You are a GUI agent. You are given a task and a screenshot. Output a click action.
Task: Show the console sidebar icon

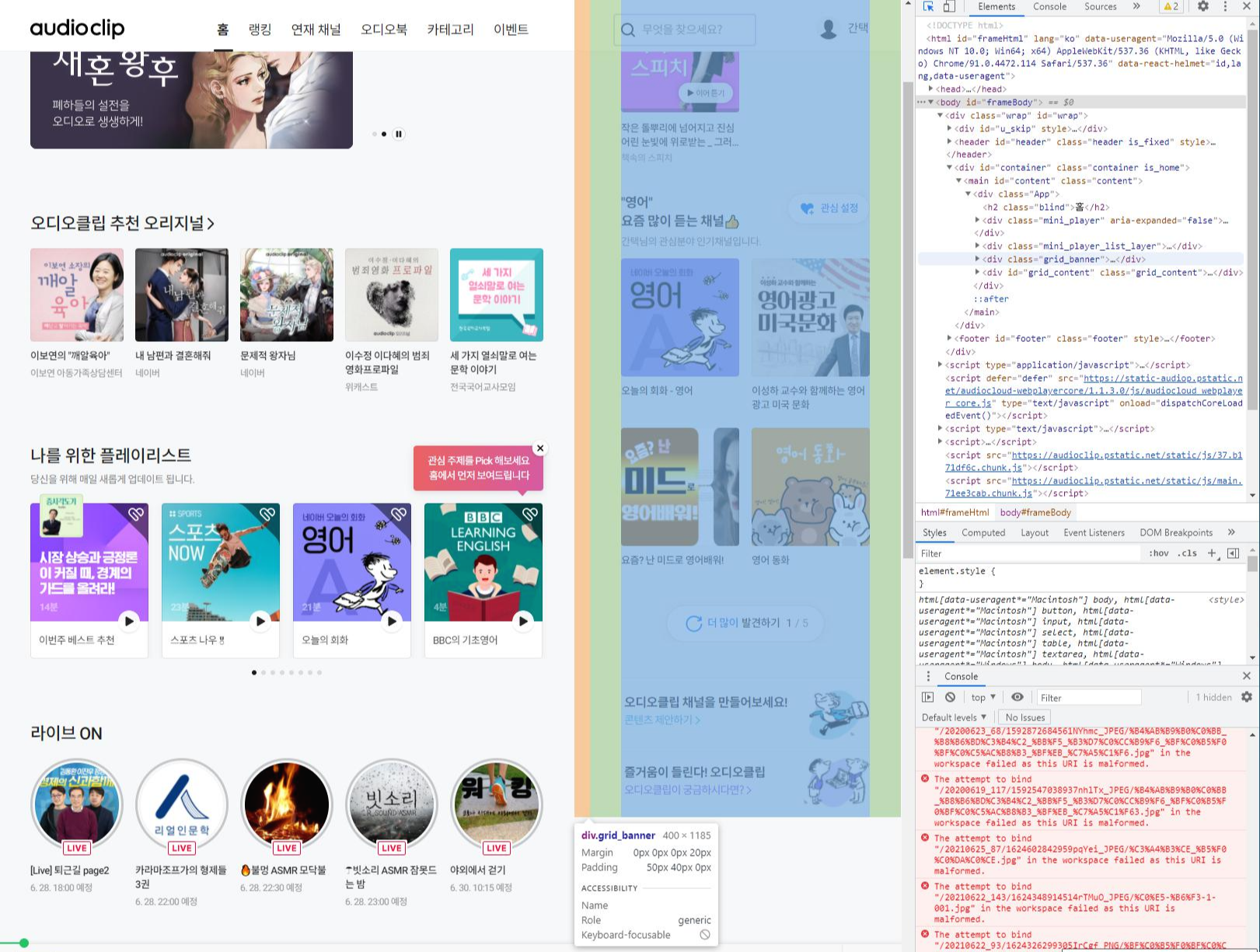click(x=928, y=697)
